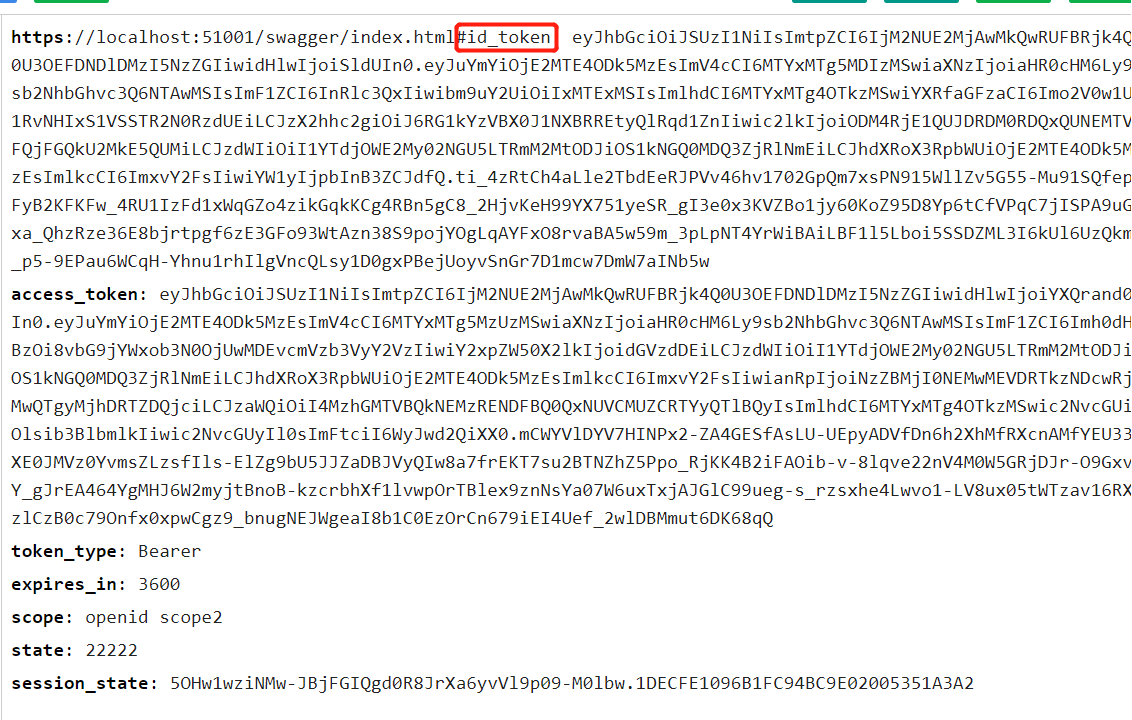Click the access_token line ending 6DK68qQ

click(x=392, y=519)
